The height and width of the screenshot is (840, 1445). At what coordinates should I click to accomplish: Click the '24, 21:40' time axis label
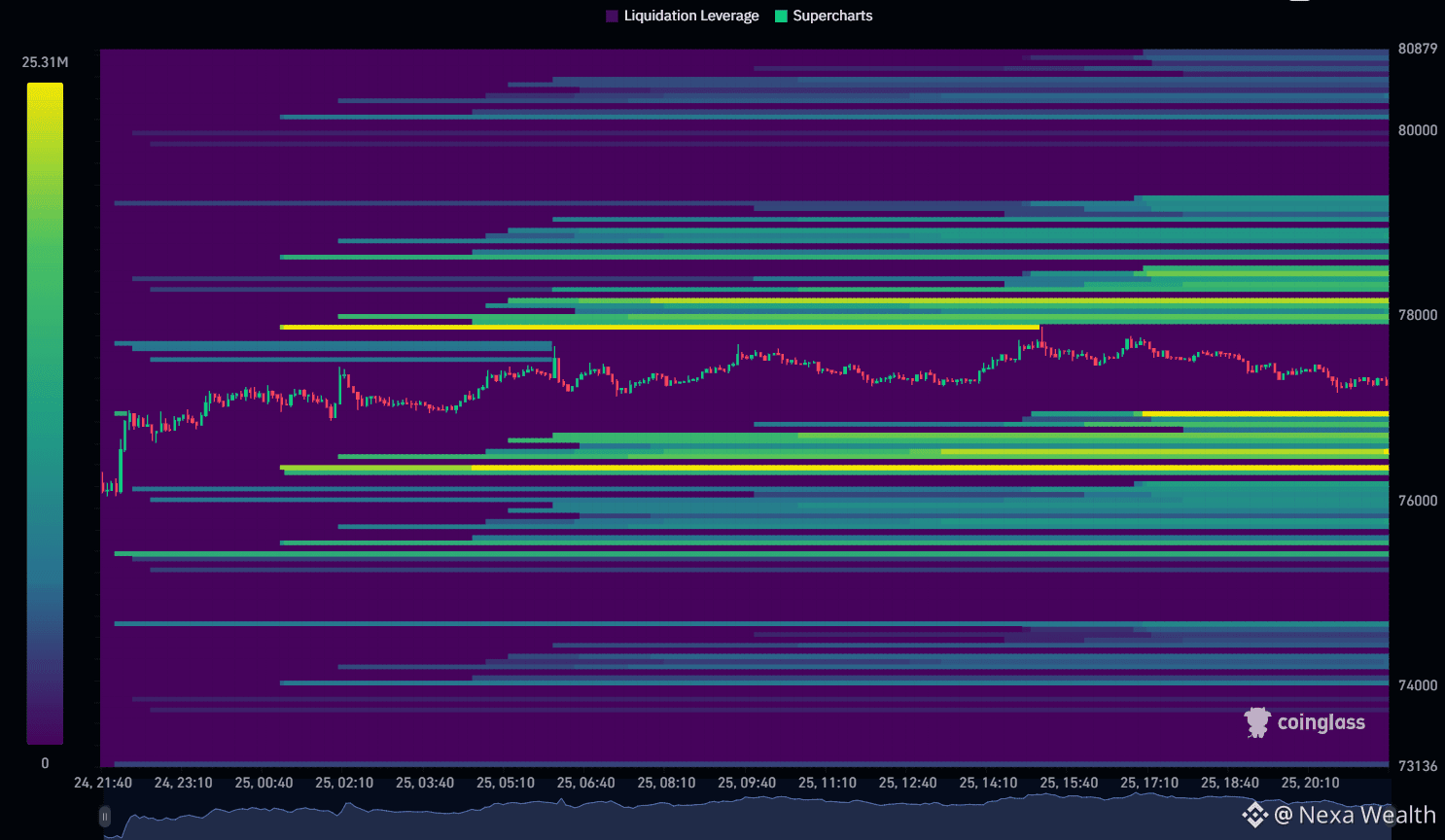coord(103,783)
